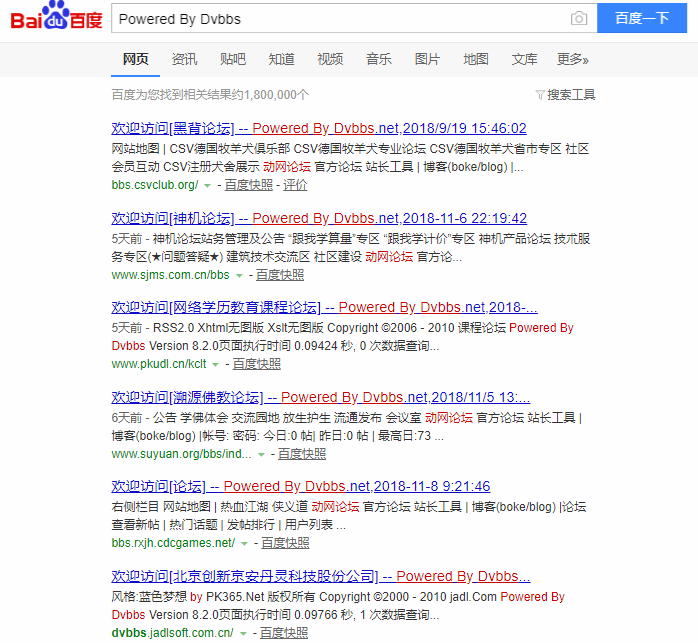Open the 黑背论坛 result title
698x643 pixels.
point(319,128)
